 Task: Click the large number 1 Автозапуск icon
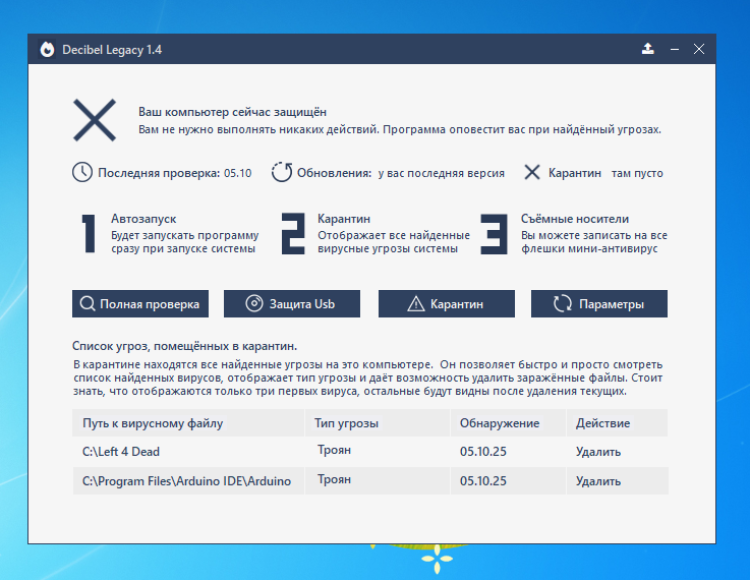(x=89, y=234)
